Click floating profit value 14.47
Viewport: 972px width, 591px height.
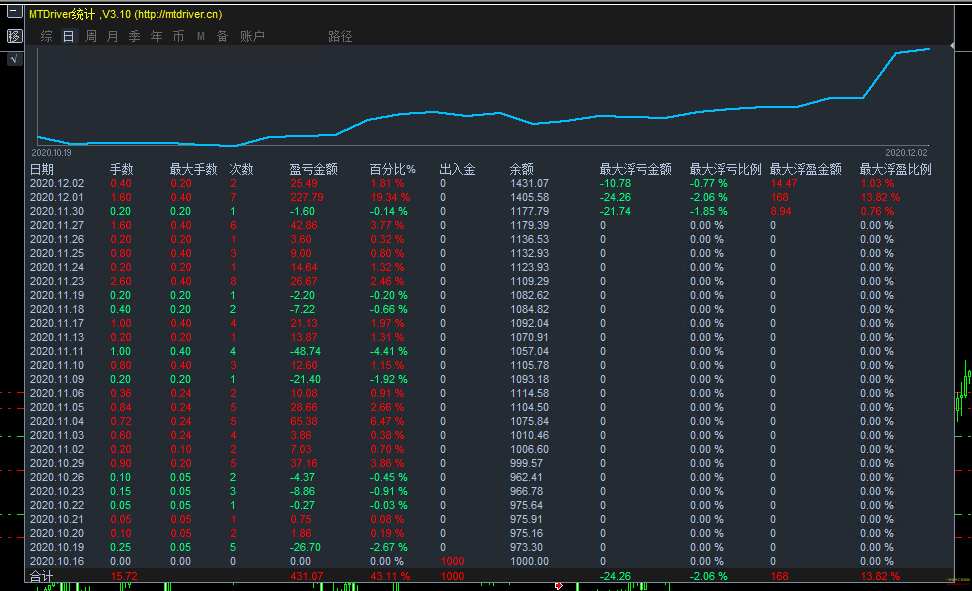(x=784, y=184)
